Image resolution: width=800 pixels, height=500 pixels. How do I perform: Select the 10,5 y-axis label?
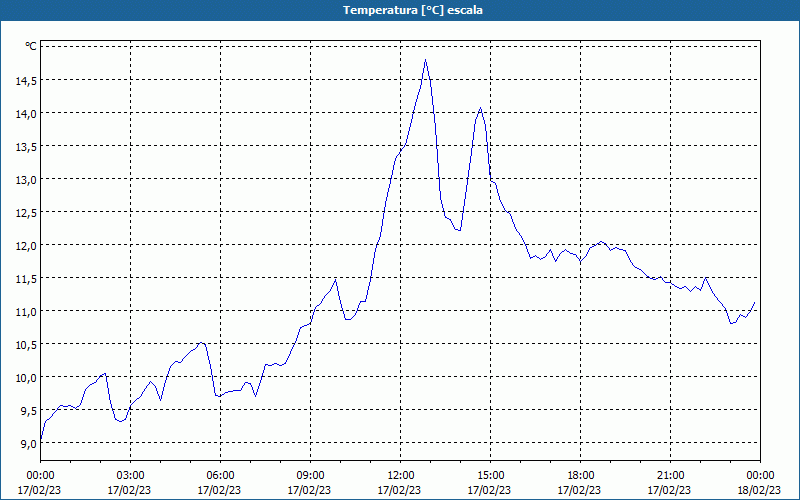[x=26, y=344]
